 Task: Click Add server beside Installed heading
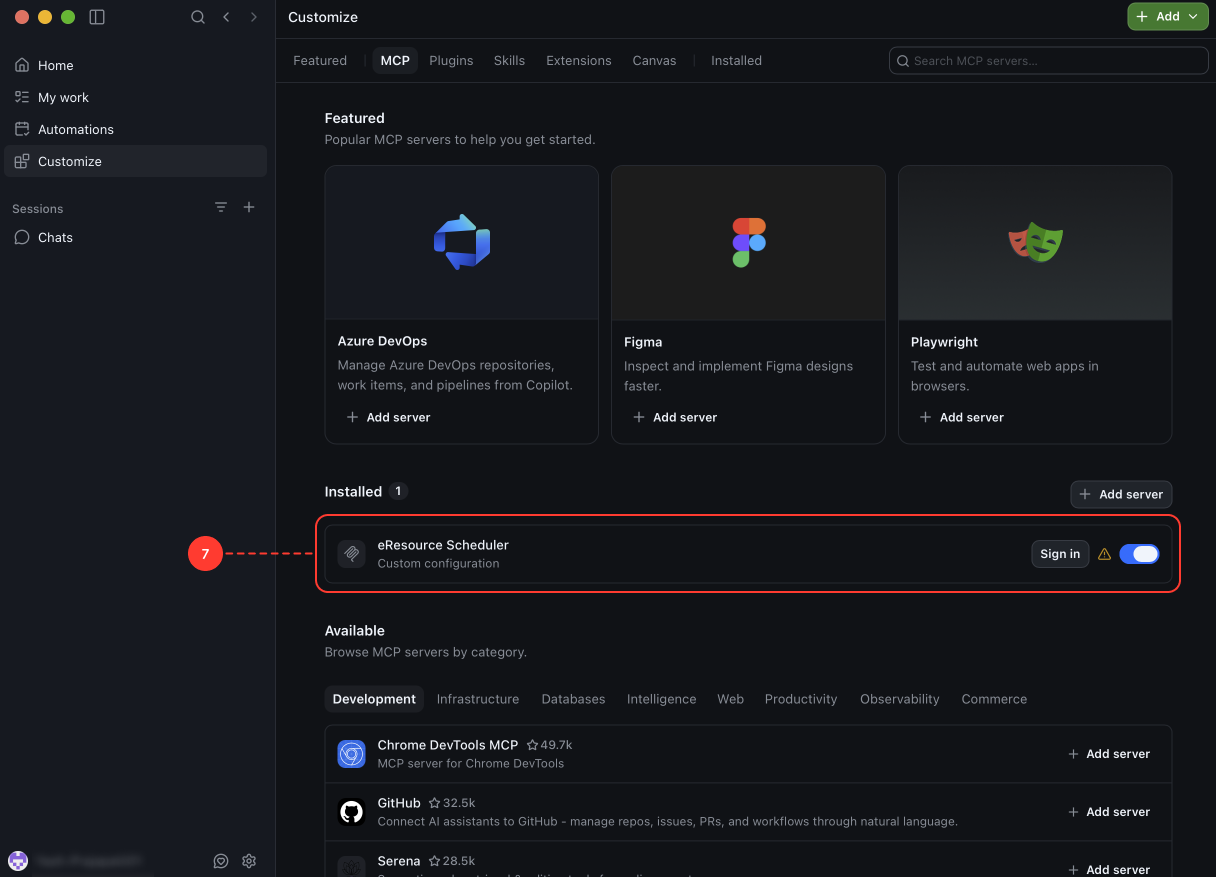1121,494
